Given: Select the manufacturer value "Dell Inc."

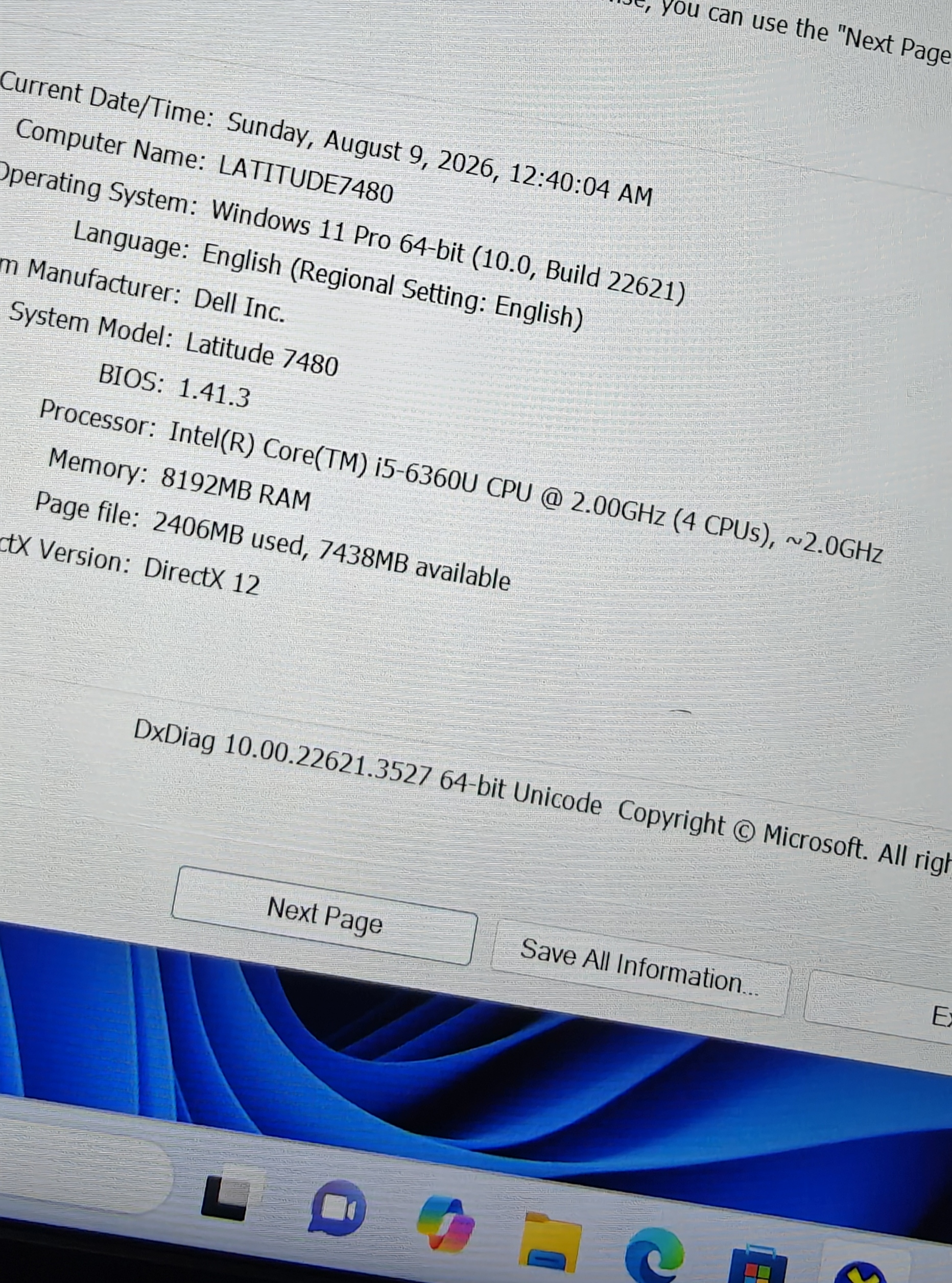Looking at the screenshot, I should click(x=239, y=305).
